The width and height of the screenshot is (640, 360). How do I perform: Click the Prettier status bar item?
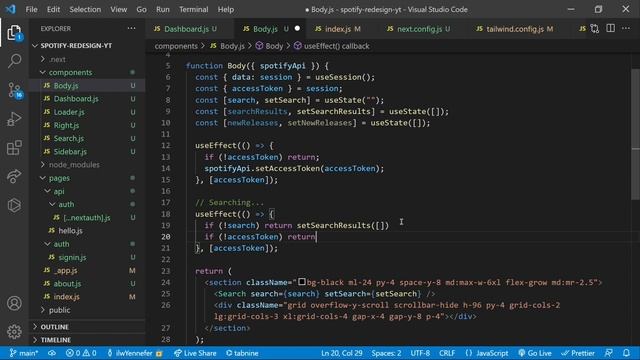pos(578,353)
